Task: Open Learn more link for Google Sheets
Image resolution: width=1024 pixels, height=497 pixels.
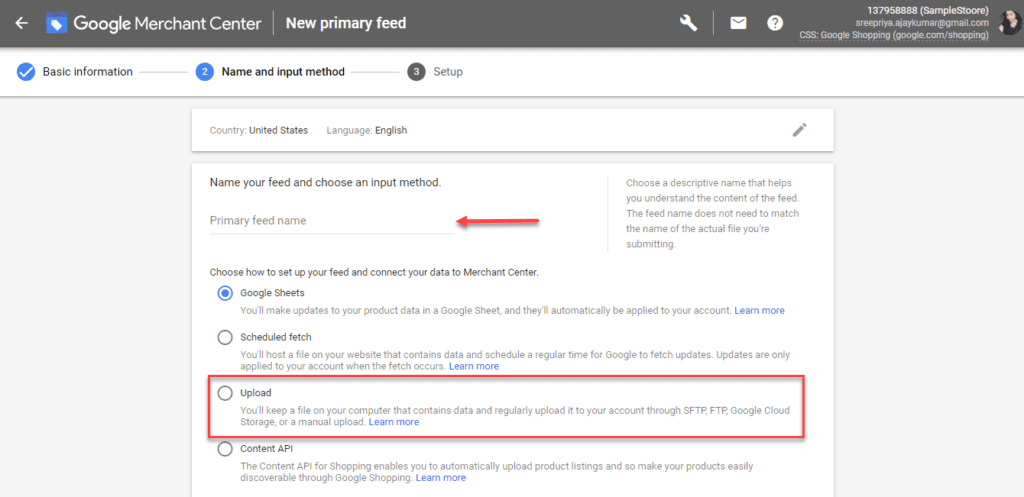Action: pyautogui.click(x=759, y=311)
